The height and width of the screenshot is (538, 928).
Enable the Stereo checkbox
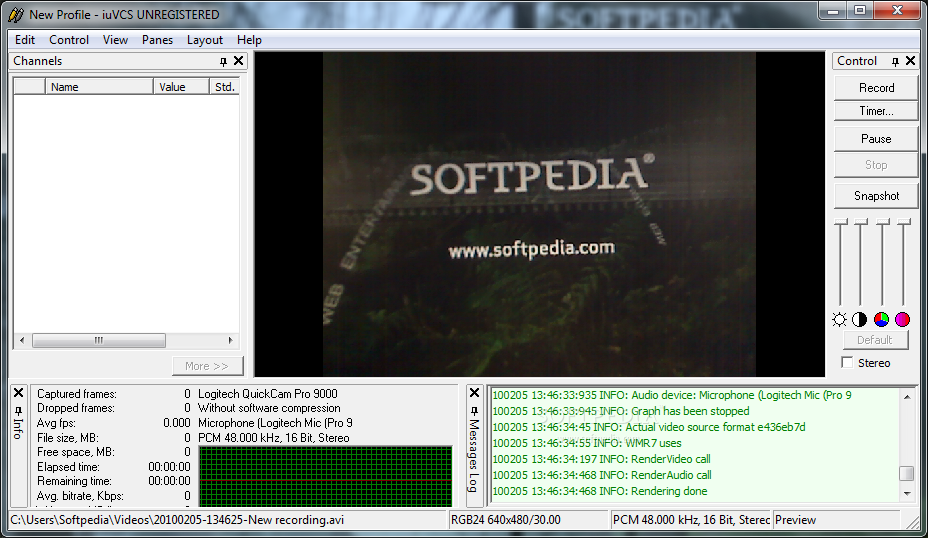tap(848, 362)
